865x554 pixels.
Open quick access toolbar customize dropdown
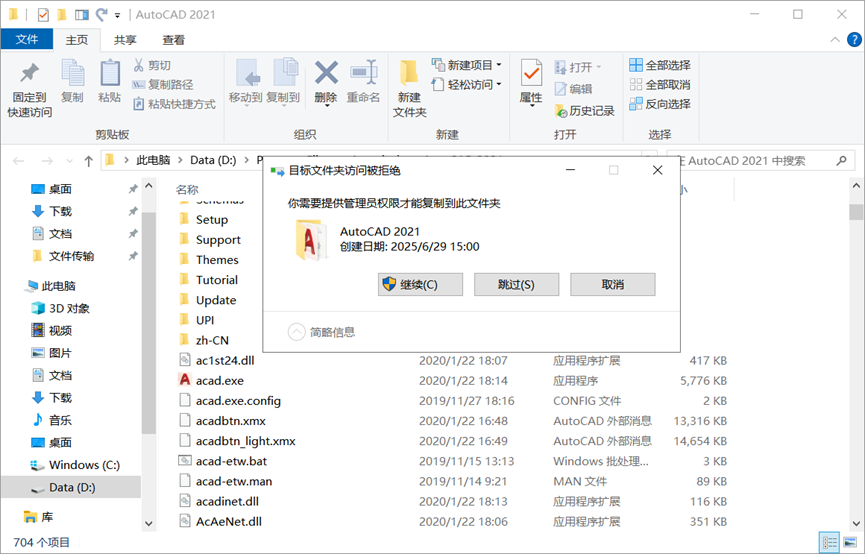coord(118,15)
